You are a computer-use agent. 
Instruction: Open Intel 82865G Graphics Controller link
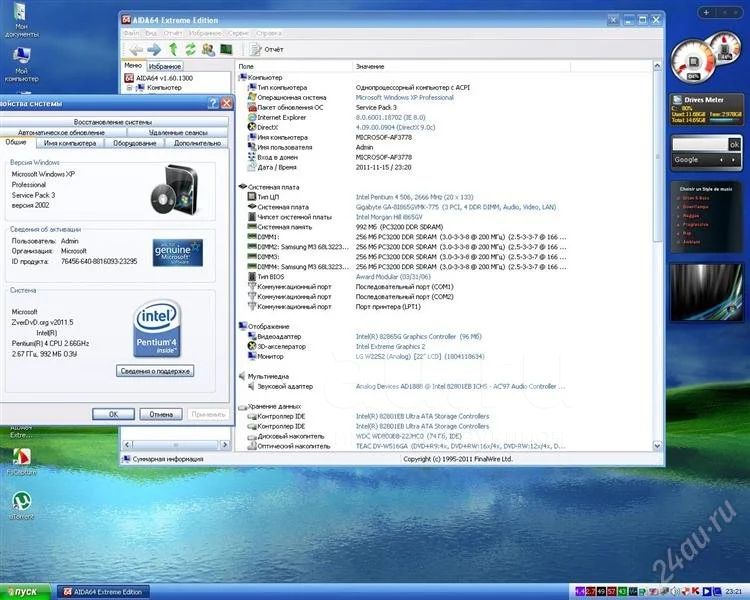click(419, 337)
